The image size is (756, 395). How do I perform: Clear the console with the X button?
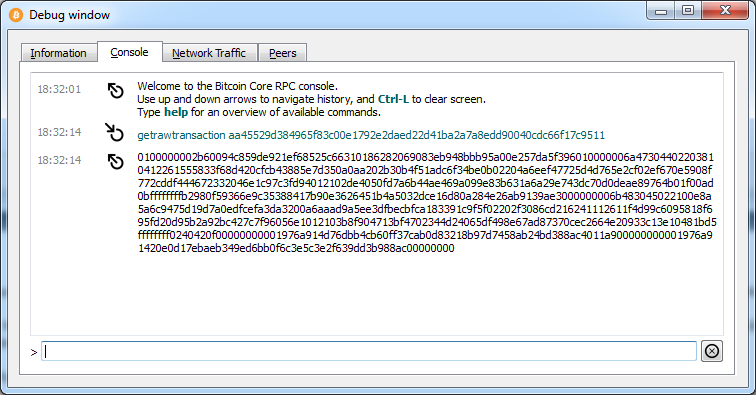pos(712,351)
